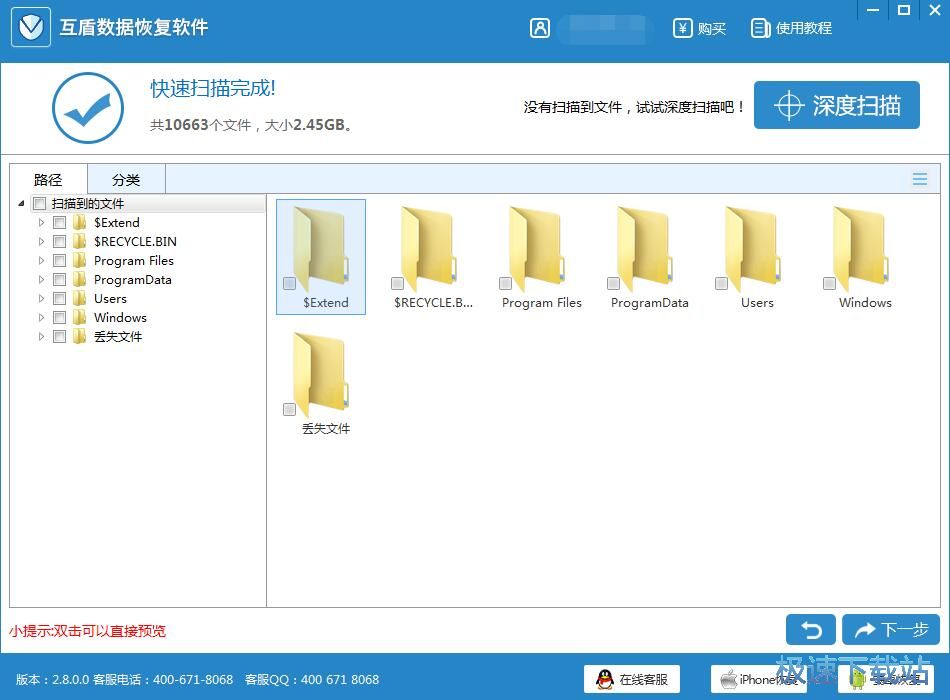This screenshot has width=950, height=700.
Task: Toggle the list view menu icon
Action: coord(920,179)
